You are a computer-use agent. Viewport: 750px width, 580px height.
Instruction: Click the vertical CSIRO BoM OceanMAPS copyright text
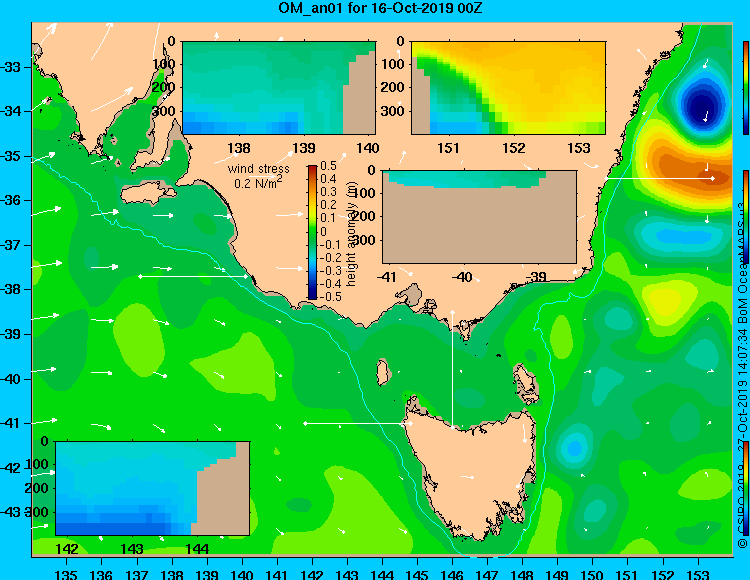(742, 375)
